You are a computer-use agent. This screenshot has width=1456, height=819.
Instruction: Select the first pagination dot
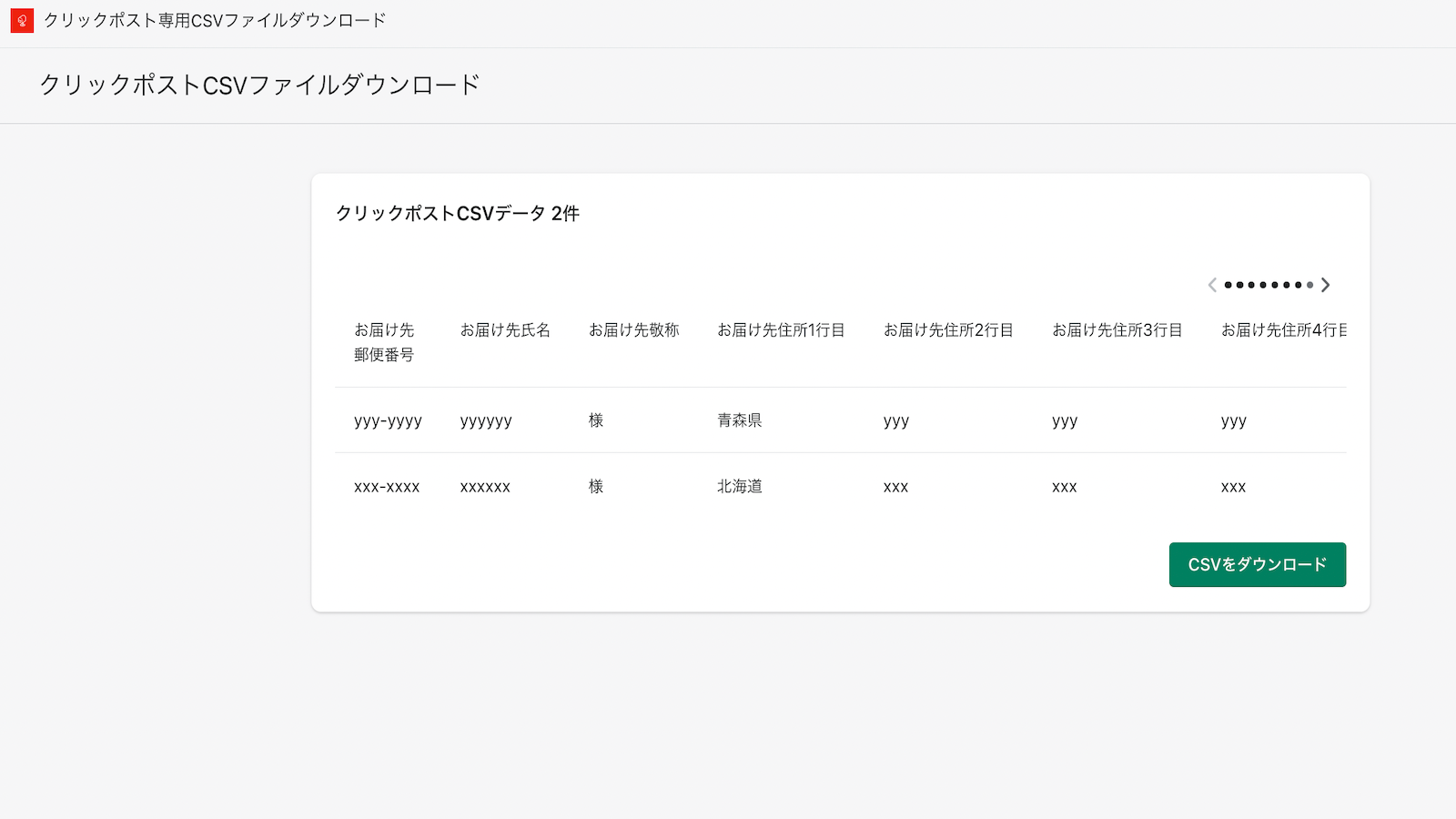coord(1228,285)
